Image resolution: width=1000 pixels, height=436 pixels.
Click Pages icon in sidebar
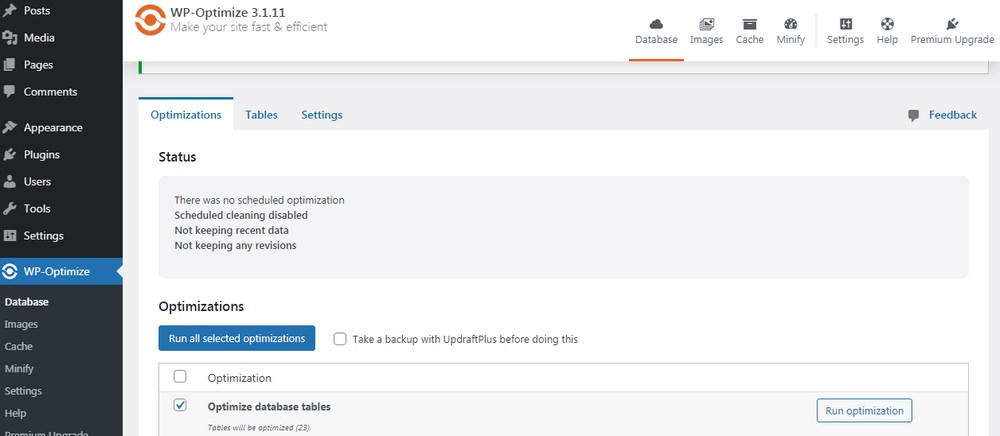tap(10, 64)
